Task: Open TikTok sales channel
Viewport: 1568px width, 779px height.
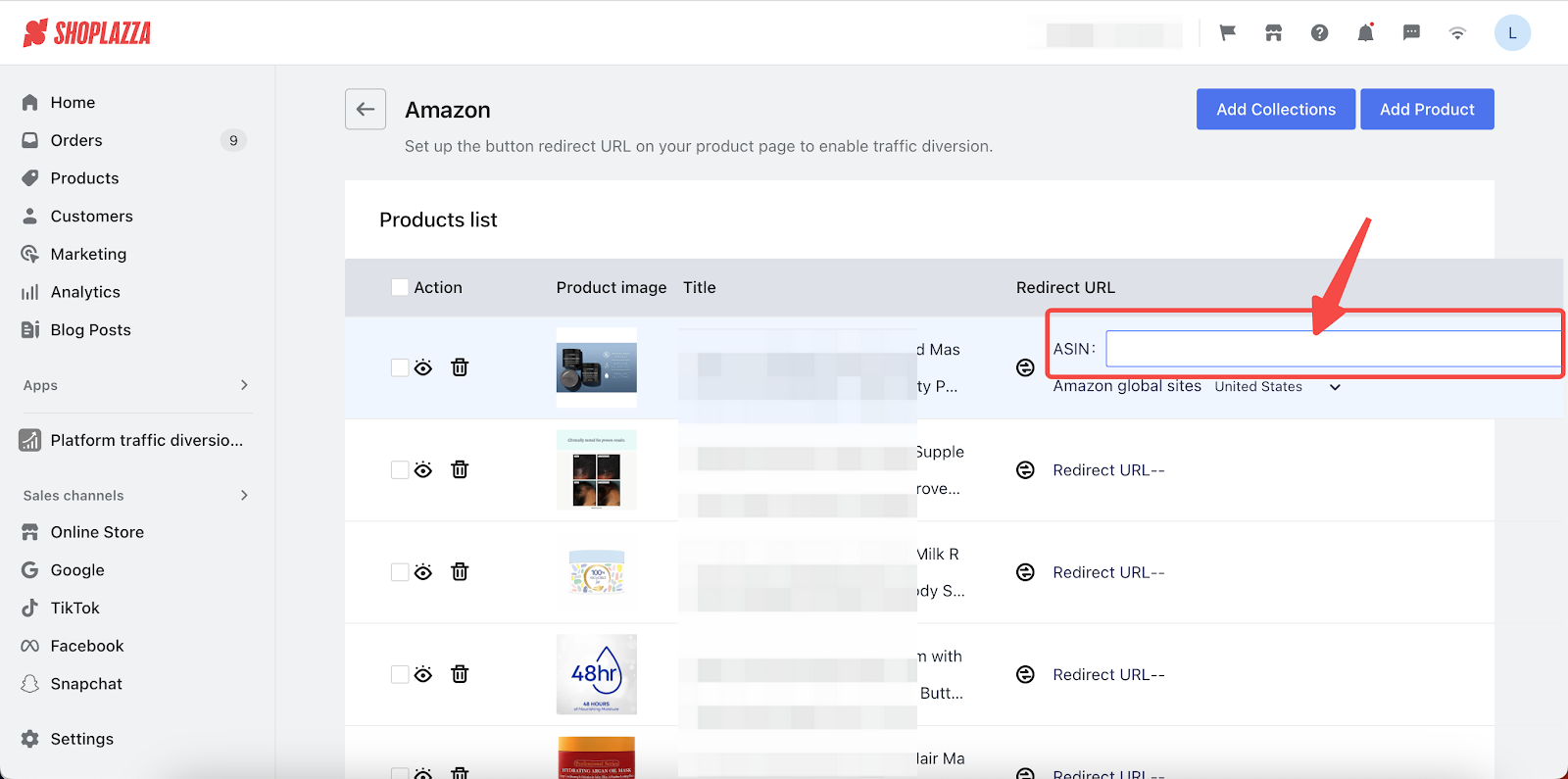Action: (75, 608)
